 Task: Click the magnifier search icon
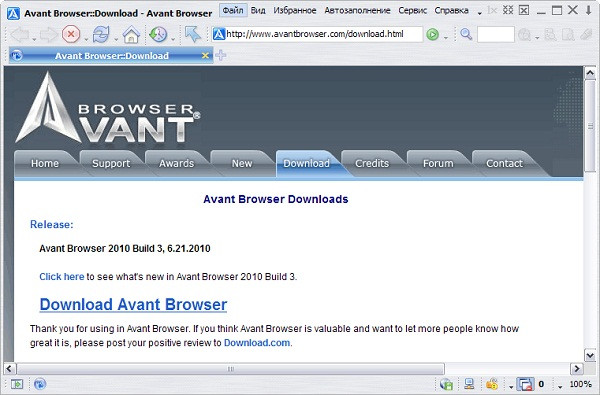(x=466, y=34)
